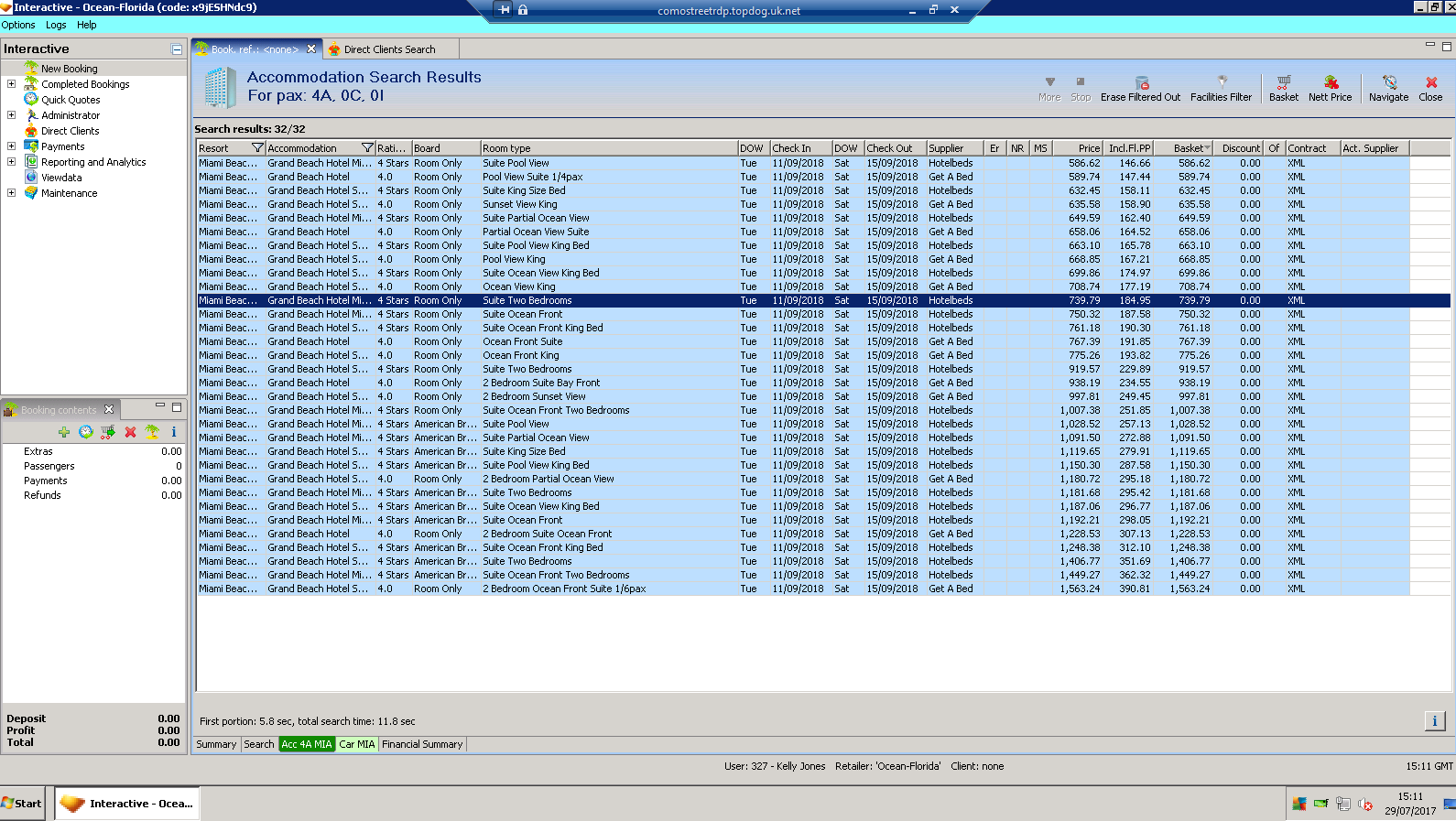This screenshot has height=821, width=1456.
Task: Select the Sunset View King room row
Action: click(803, 204)
